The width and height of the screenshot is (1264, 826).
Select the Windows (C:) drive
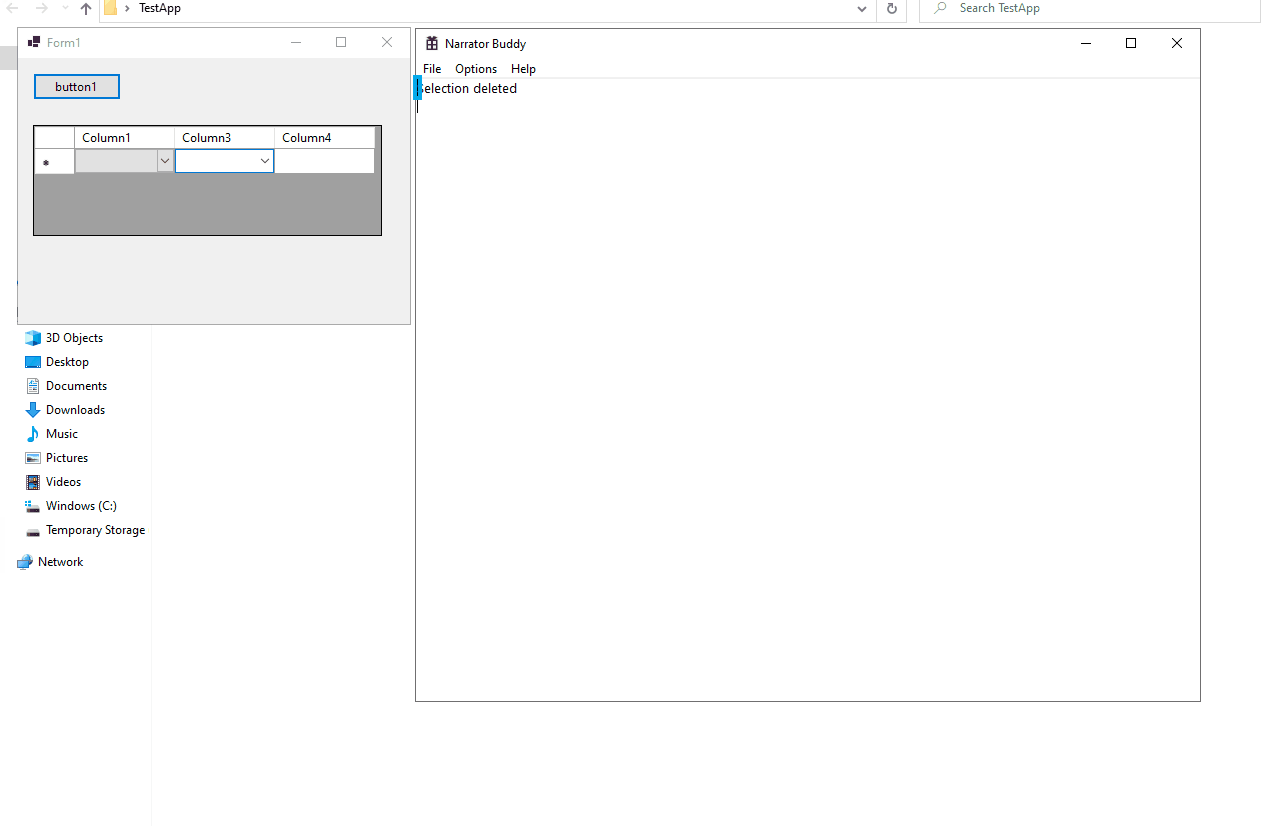[80, 505]
